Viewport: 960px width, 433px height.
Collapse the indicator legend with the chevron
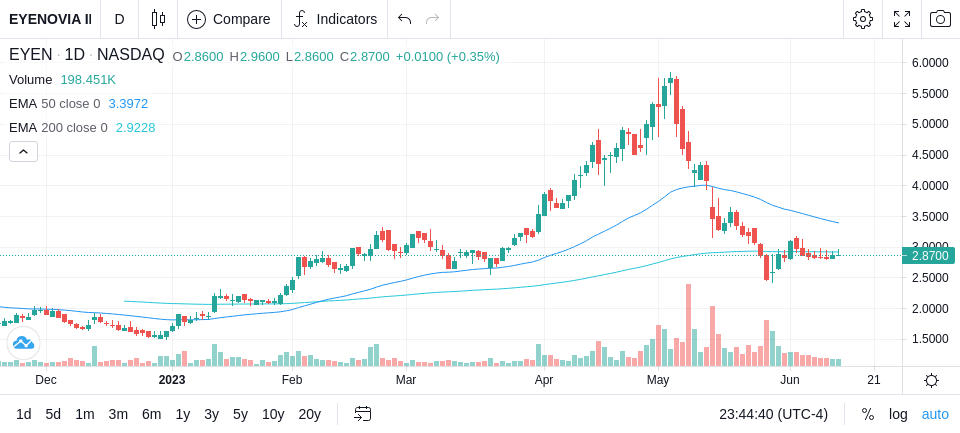(23, 151)
